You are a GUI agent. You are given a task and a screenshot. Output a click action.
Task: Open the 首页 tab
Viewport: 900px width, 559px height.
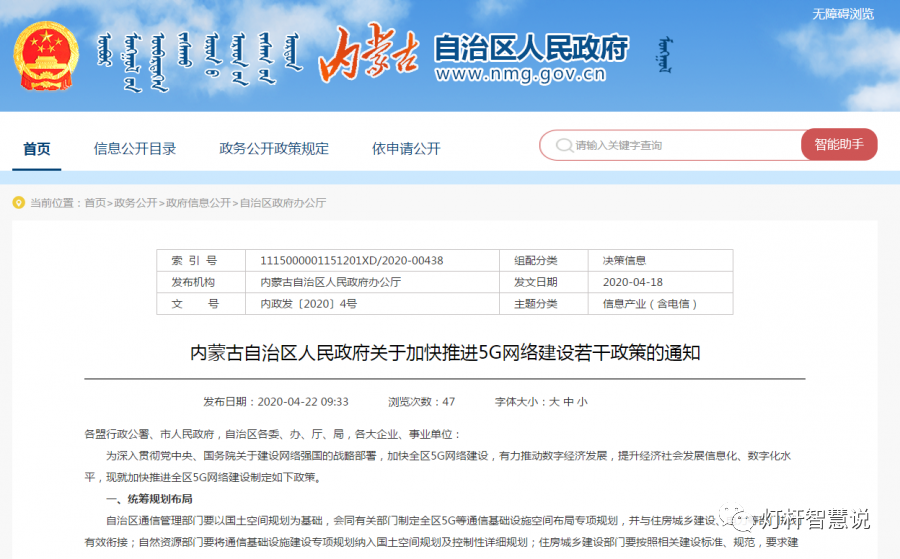[37, 149]
